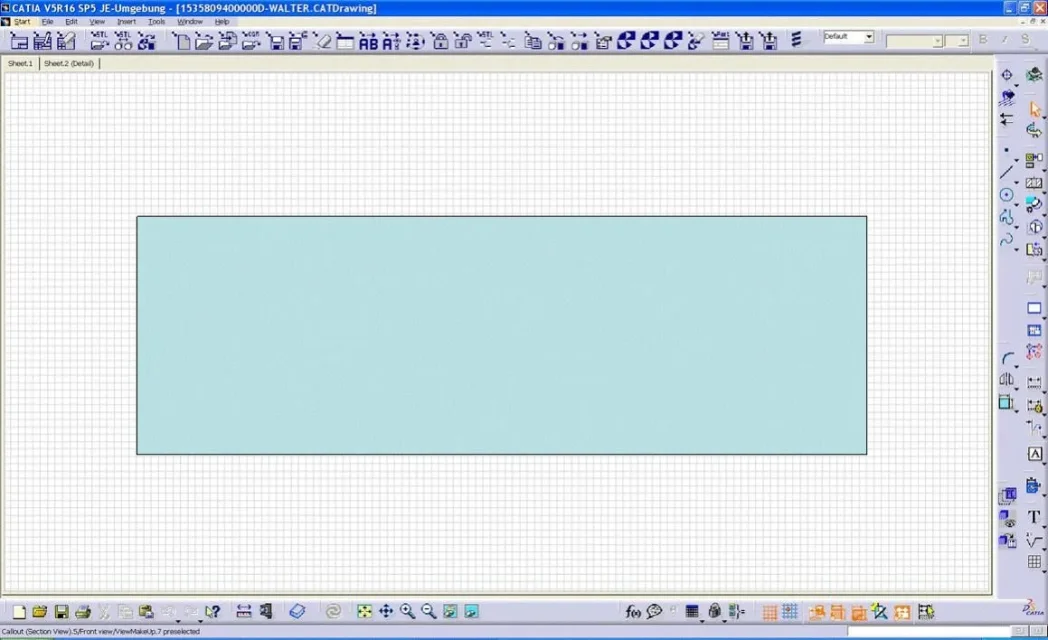This screenshot has height=640, width=1048.
Task: Click the Save disk icon
Action: 61,611
